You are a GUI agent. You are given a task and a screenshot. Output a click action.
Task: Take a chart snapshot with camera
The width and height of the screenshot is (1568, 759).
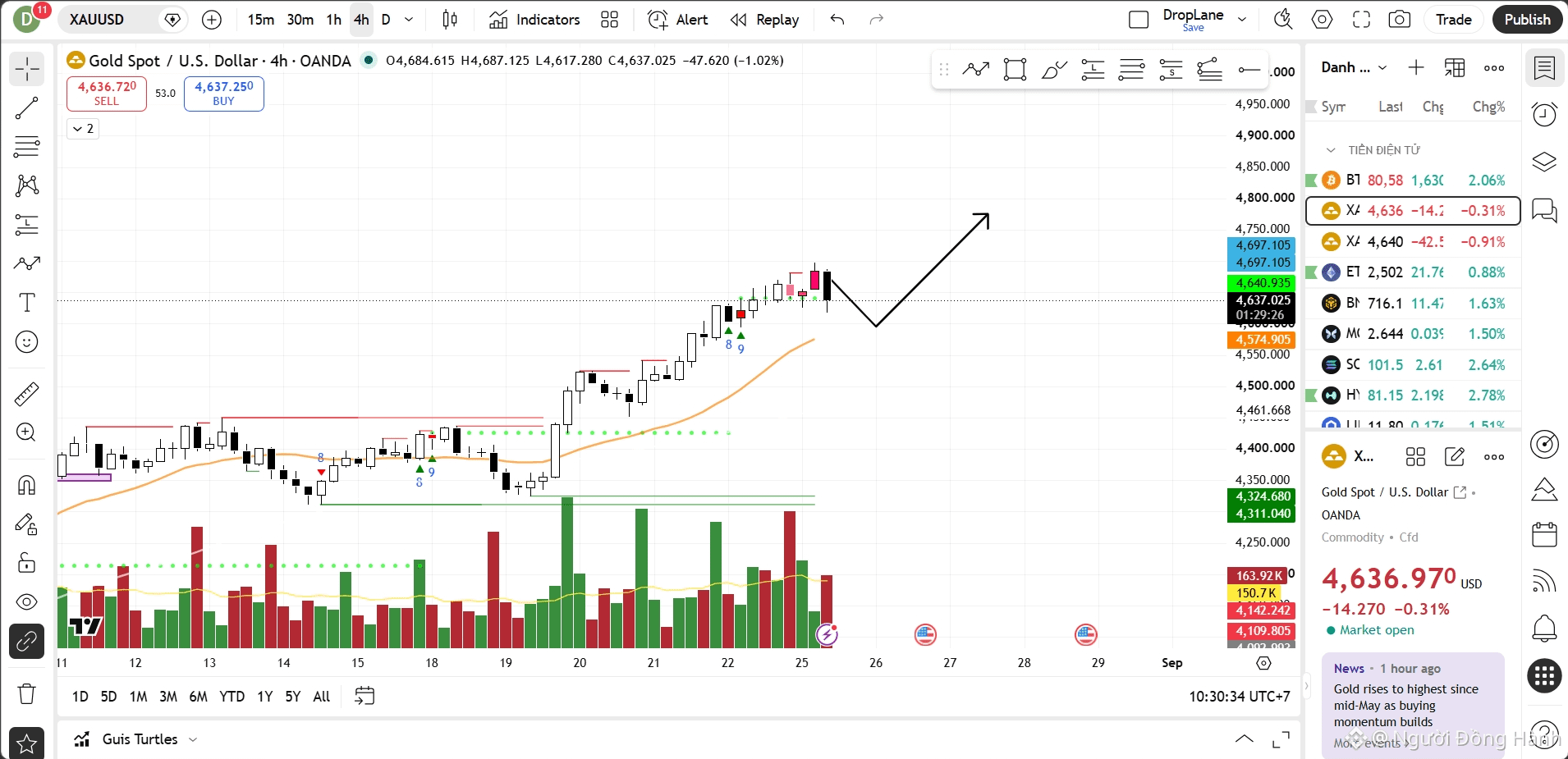click(1400, 20)
